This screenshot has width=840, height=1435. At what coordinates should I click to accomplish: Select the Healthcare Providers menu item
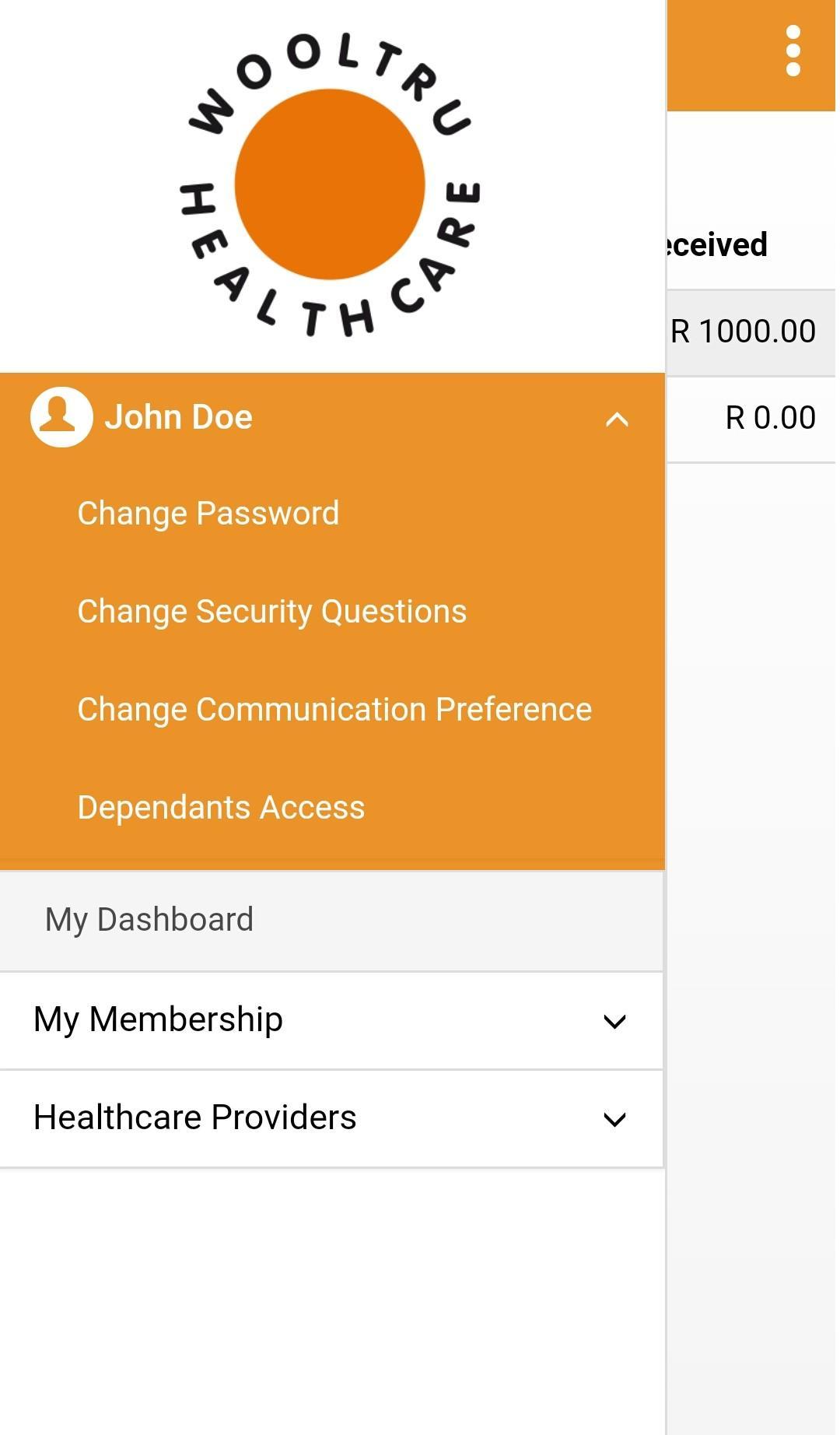(331, 1119)
